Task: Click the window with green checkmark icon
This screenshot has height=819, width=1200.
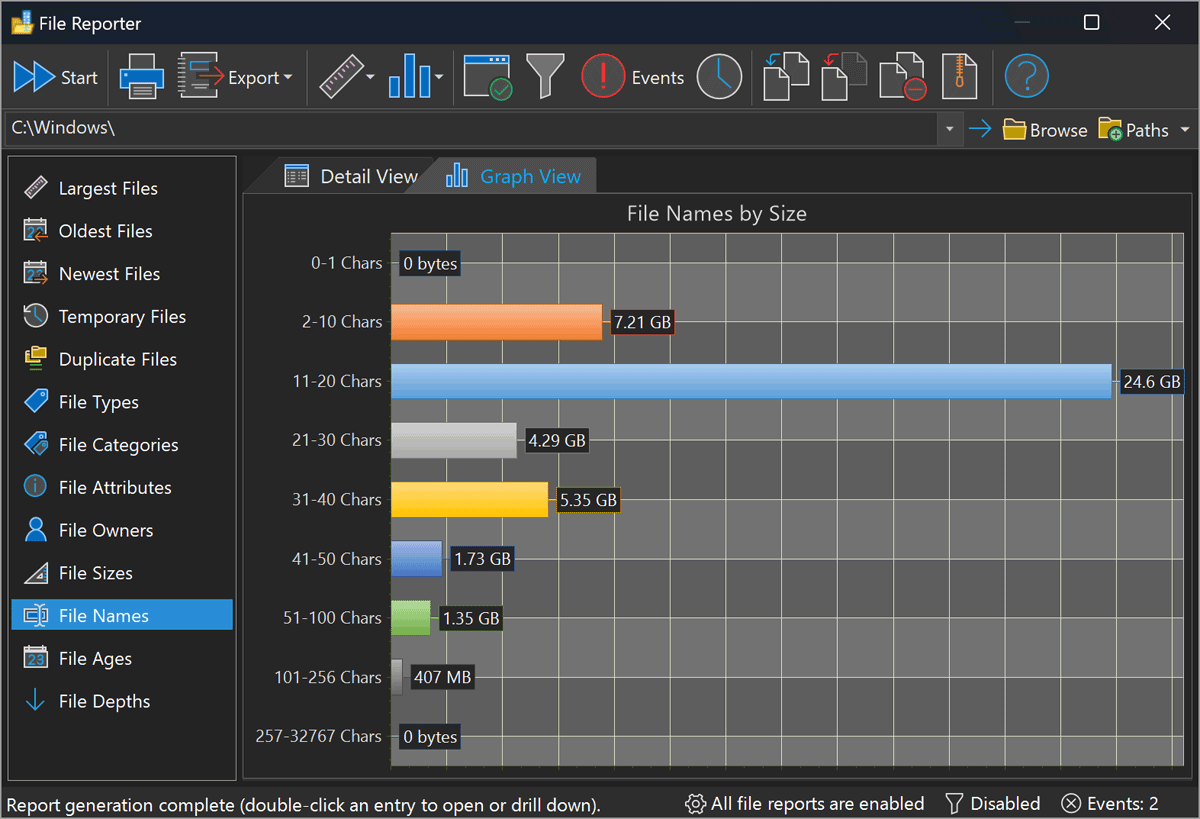Action: click(x=488, y=77)
